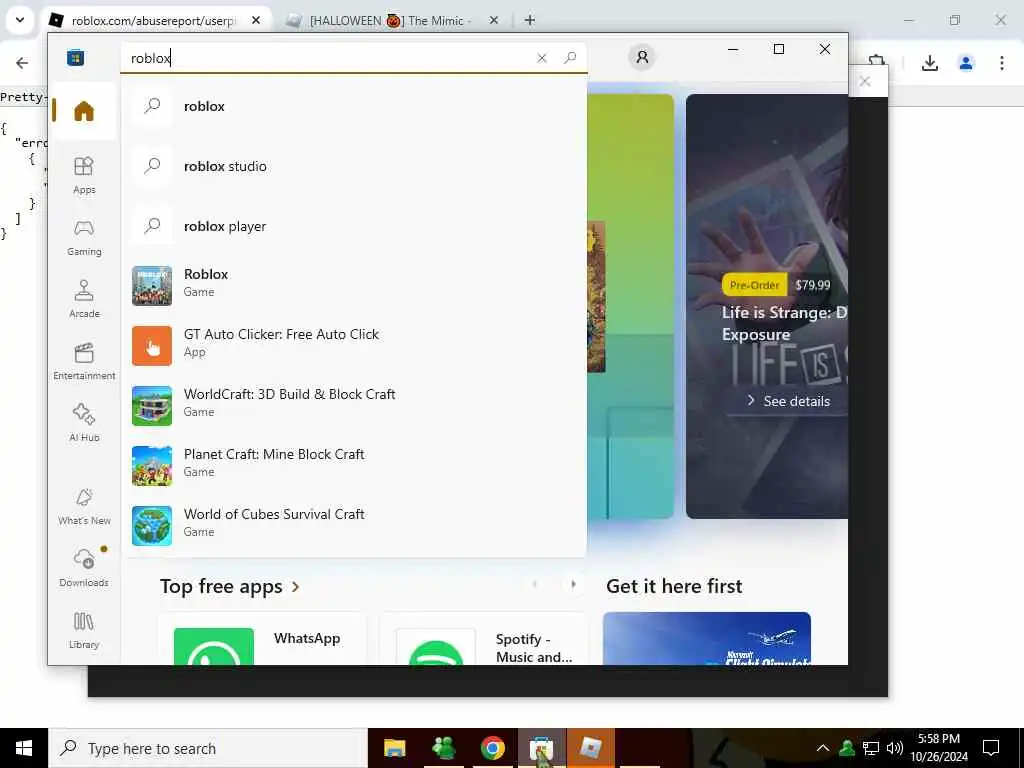This screenshot has width=1024, height=768.
Task: Close the roblox.com/abusereport Chrome tab
Action: 256,21
